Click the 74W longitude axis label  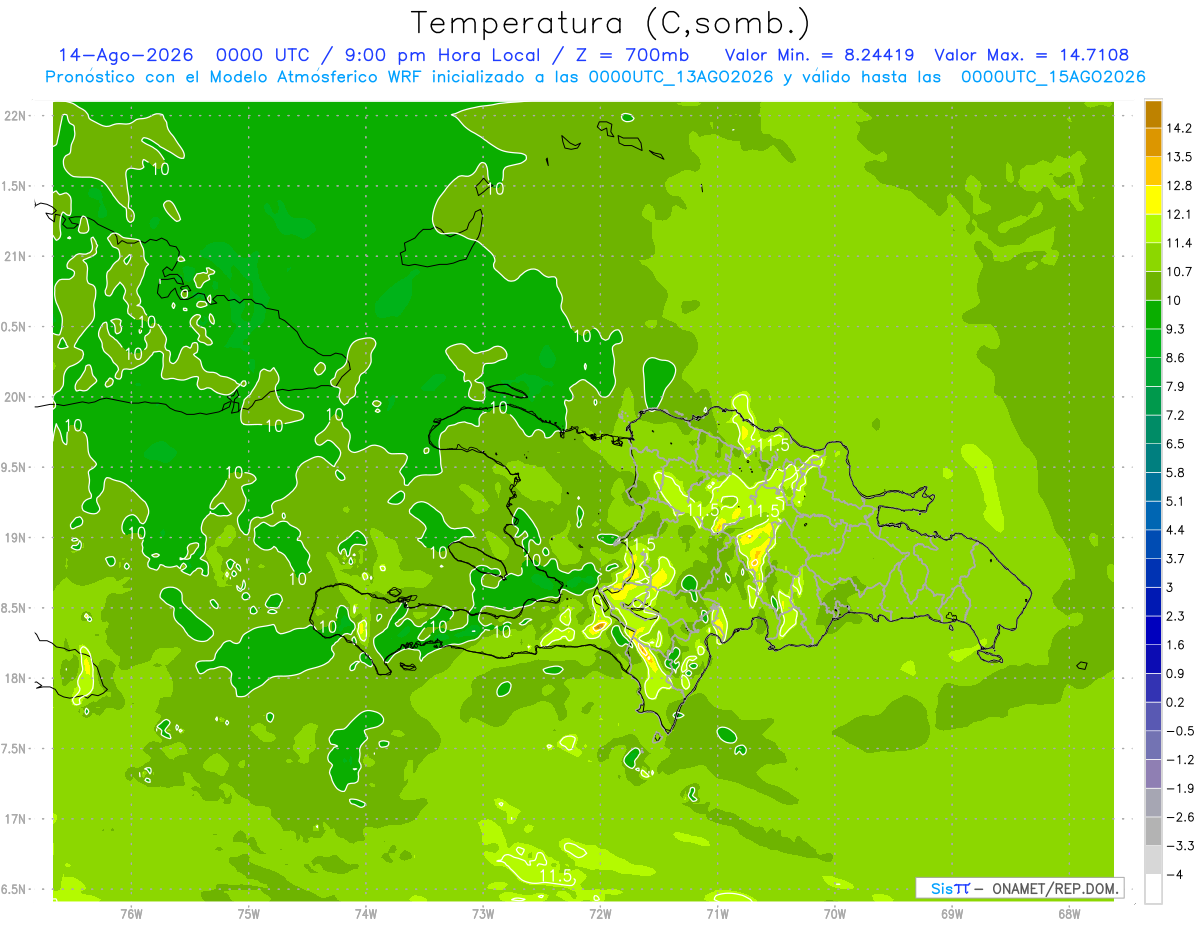coord(366,914)
